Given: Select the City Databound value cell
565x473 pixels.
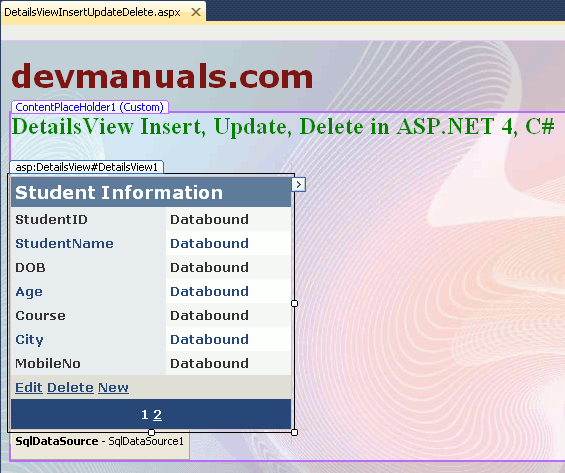Looking at the screenshot, I should (228, 339).
